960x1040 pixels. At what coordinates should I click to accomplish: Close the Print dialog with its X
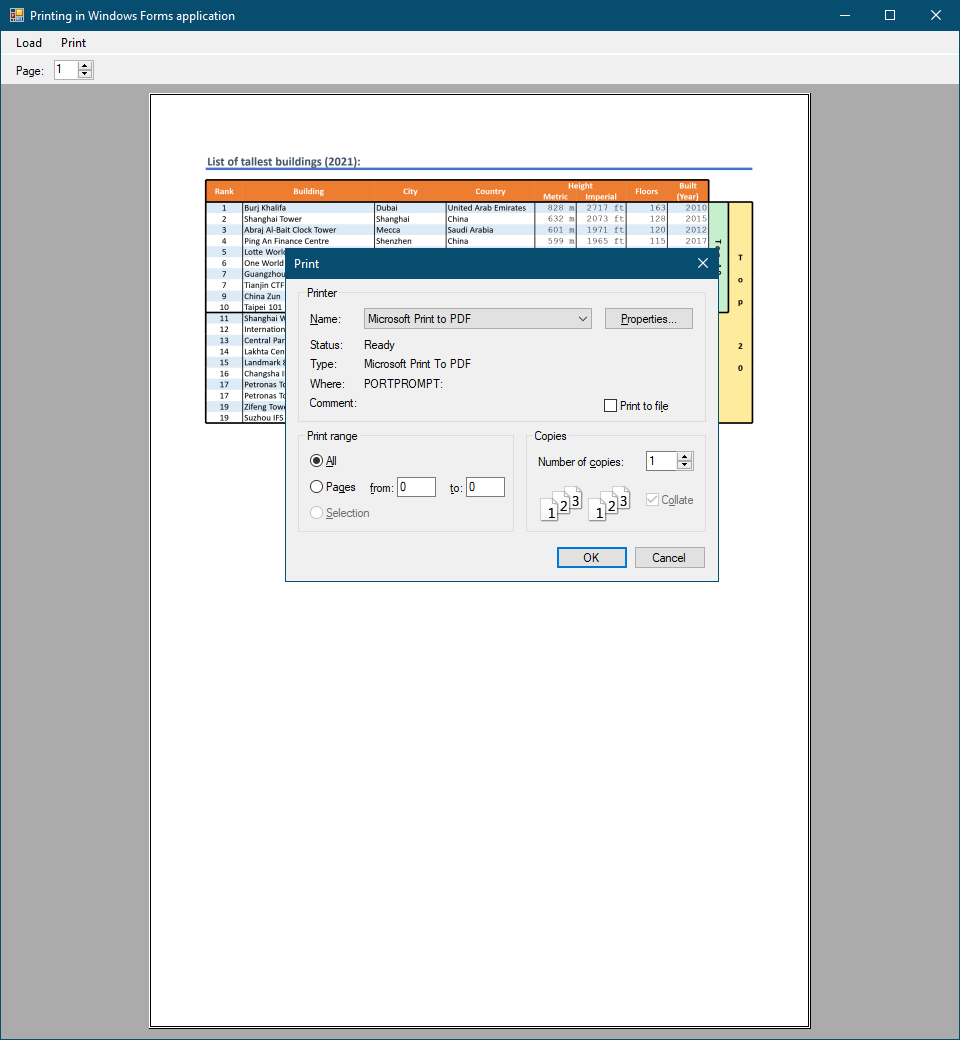point(703,263)
